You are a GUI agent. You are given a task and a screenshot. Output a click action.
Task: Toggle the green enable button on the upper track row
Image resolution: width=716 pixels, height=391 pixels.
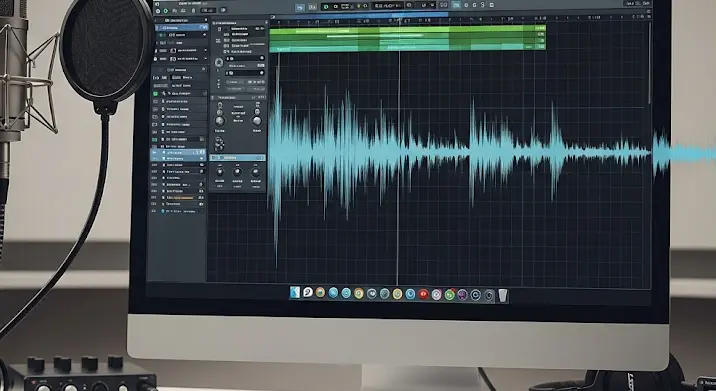coord(155,94)
